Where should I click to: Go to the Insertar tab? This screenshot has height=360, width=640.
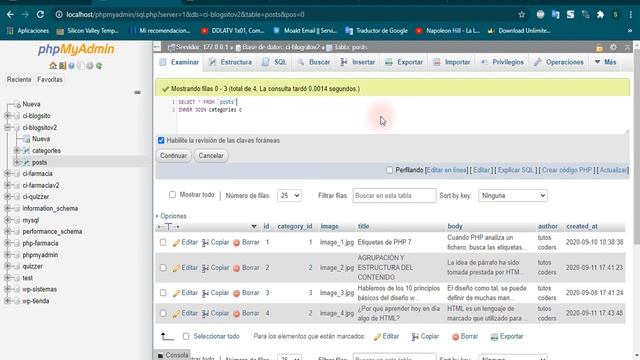pos(358,62)
